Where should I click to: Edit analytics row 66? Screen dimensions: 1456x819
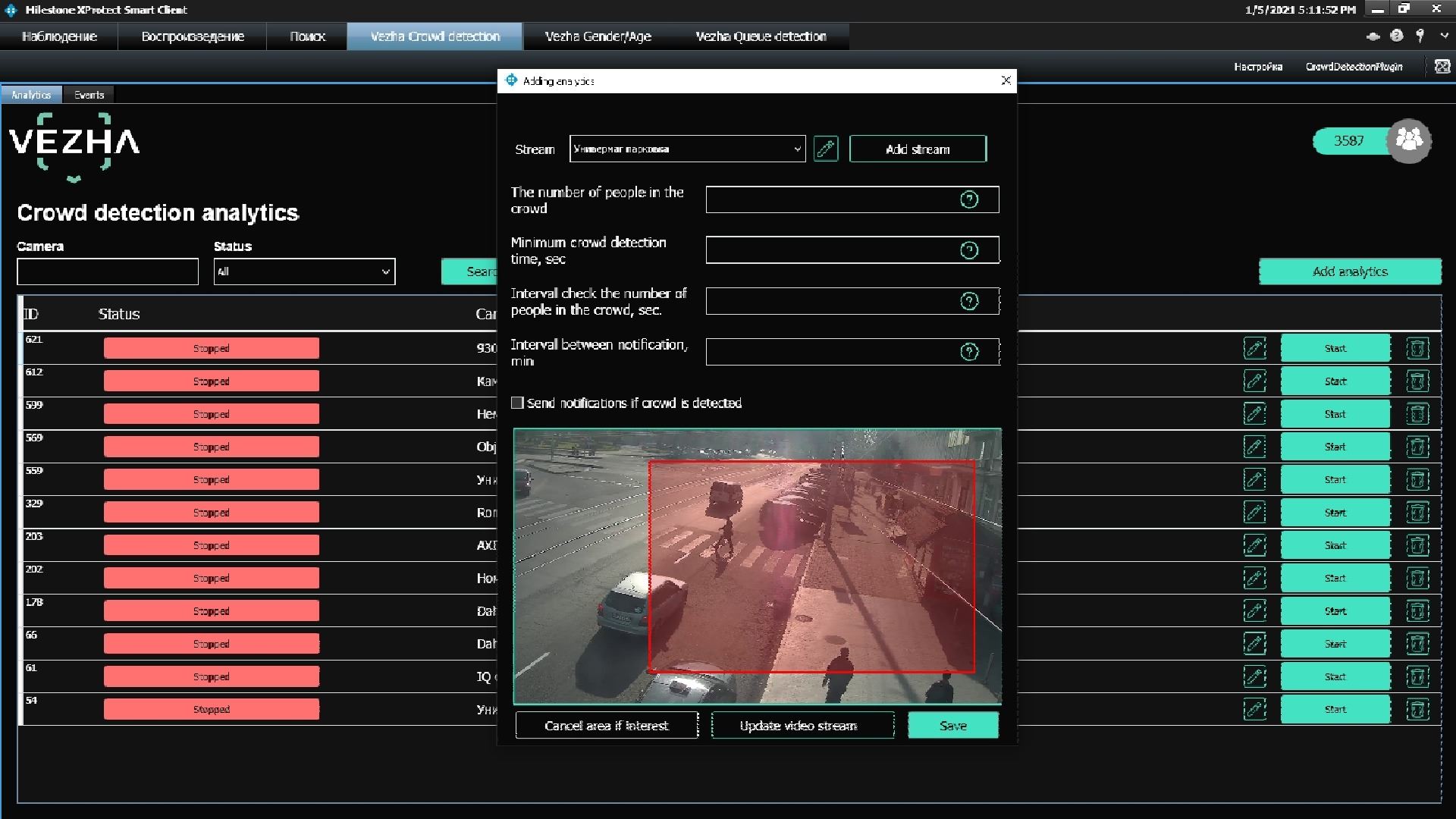pyautogui.click(x=1255, y=644)
